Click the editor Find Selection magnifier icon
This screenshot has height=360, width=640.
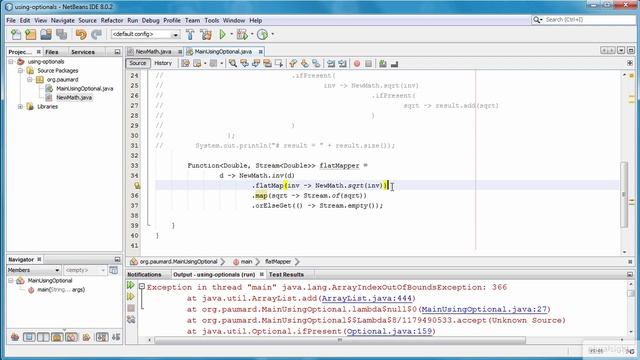(233, 63)
